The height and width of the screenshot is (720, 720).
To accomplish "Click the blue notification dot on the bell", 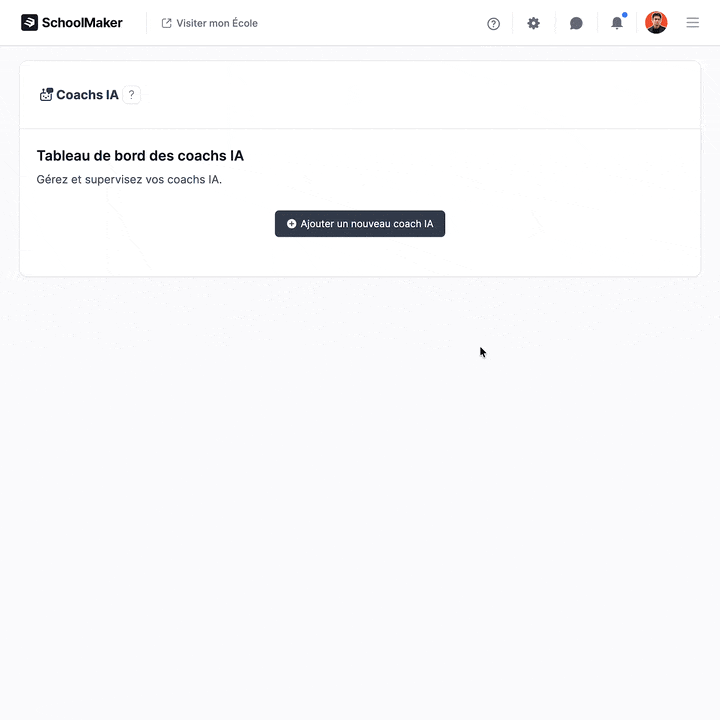I will pos(624,15).
